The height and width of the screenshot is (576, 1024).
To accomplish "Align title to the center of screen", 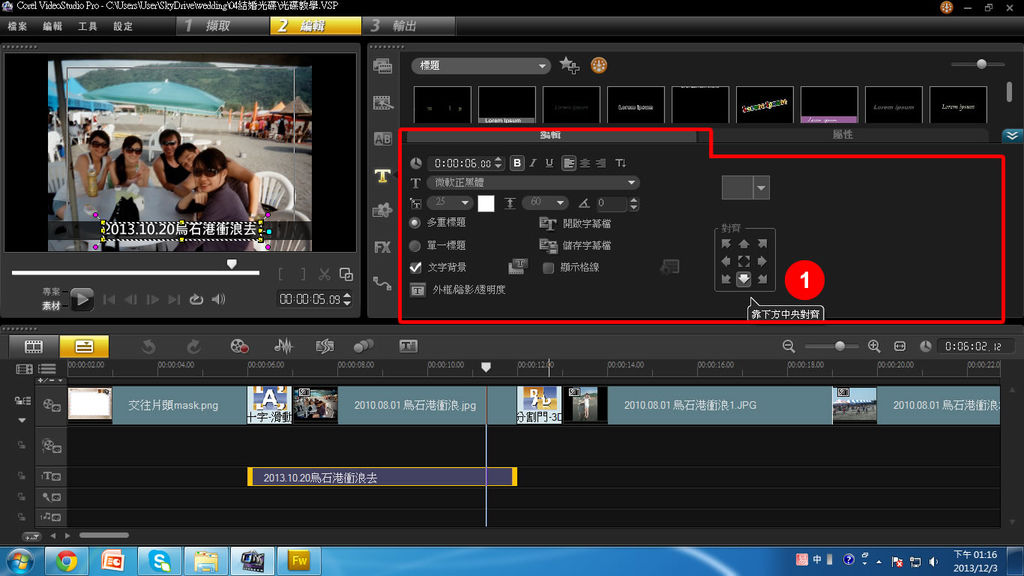I will [744, 261].
